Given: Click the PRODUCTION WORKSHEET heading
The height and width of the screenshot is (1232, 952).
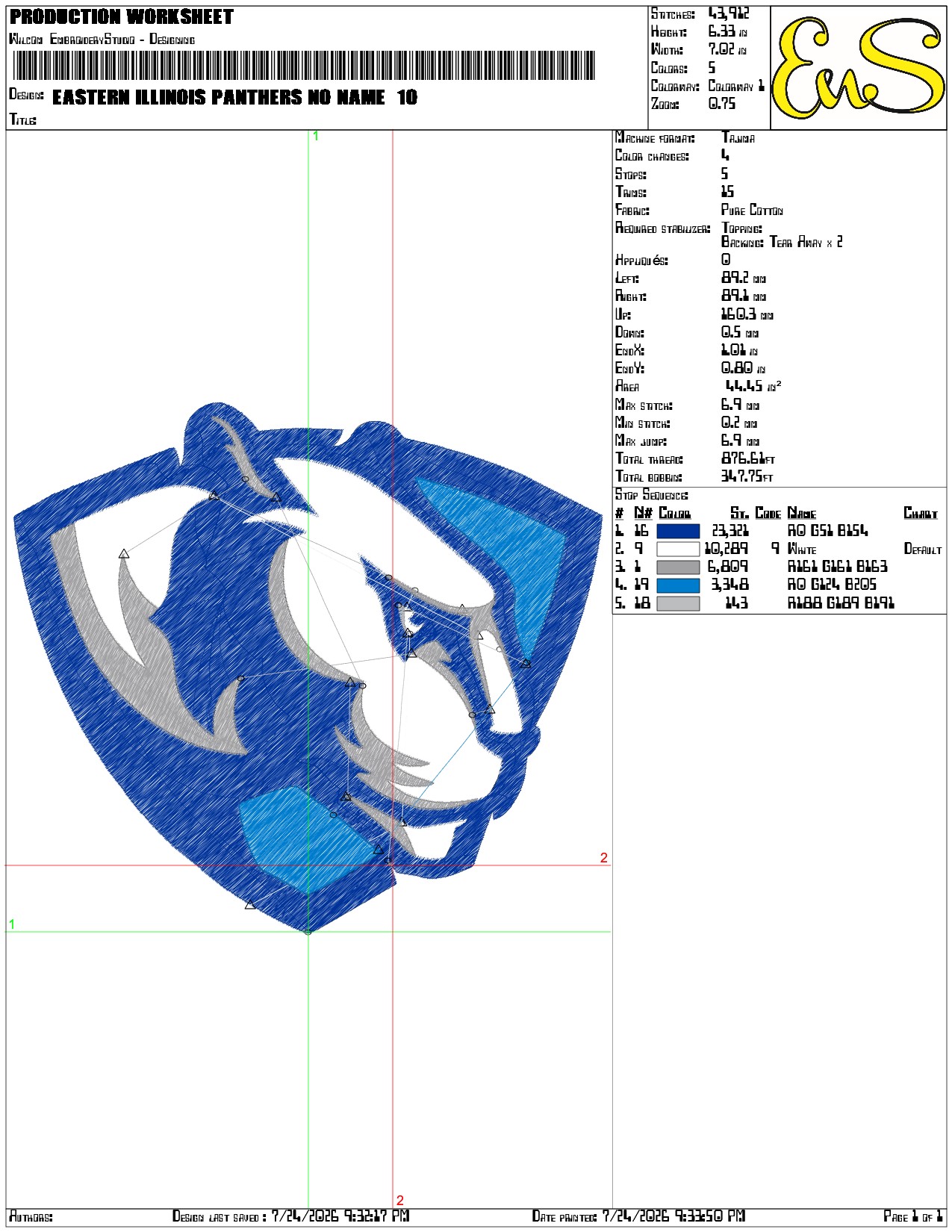Looking at the screenshot, I should (x=121, y=16).
